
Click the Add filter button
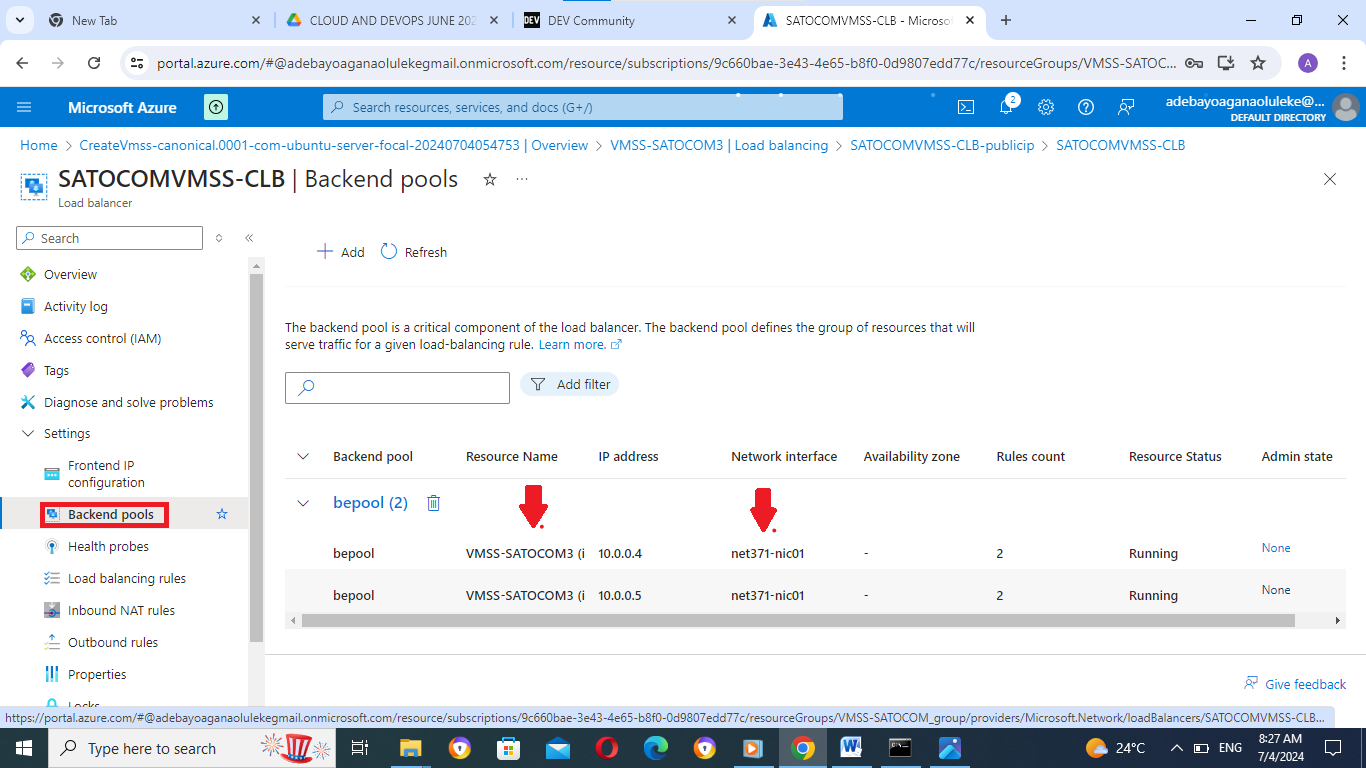click(569, 384)
